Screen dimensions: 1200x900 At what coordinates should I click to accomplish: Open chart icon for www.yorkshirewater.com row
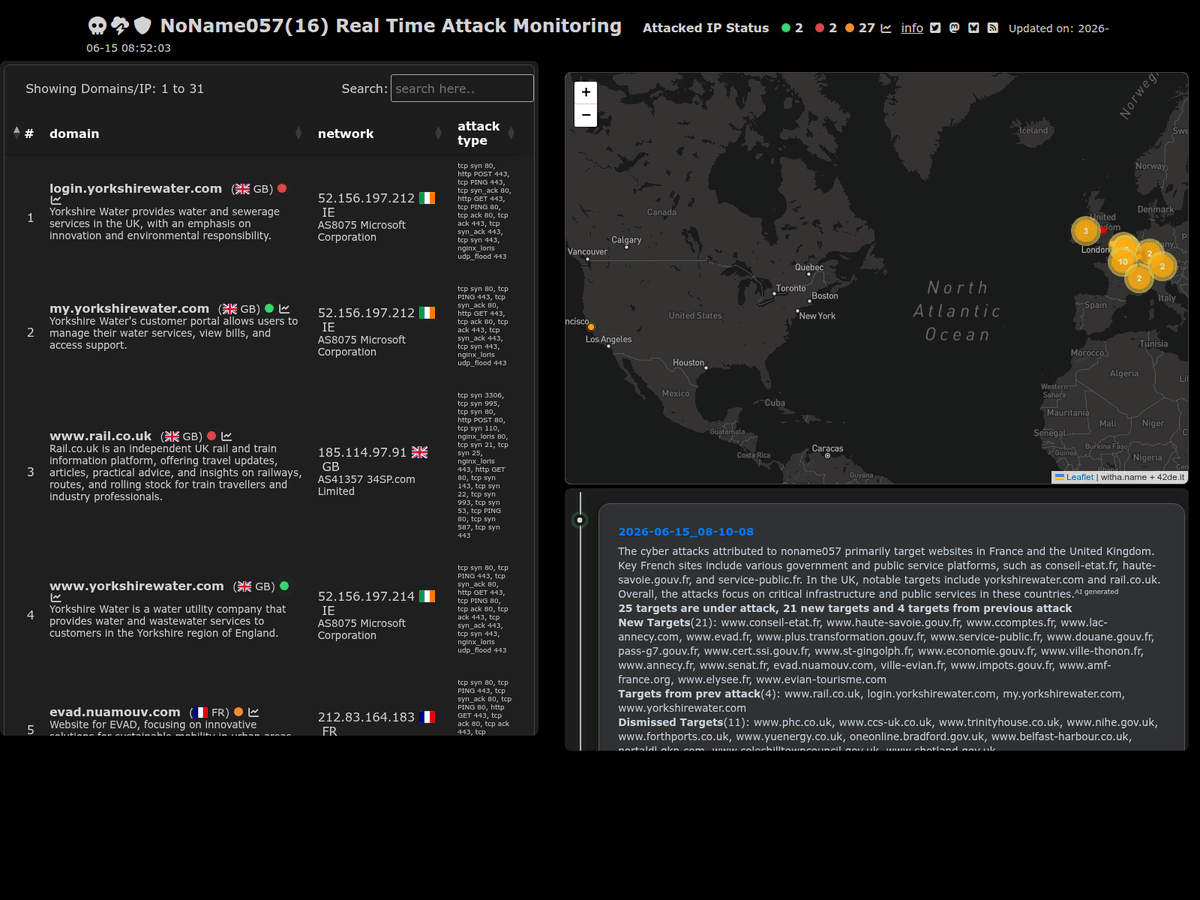pyautogui.click(x=56, y=598)
